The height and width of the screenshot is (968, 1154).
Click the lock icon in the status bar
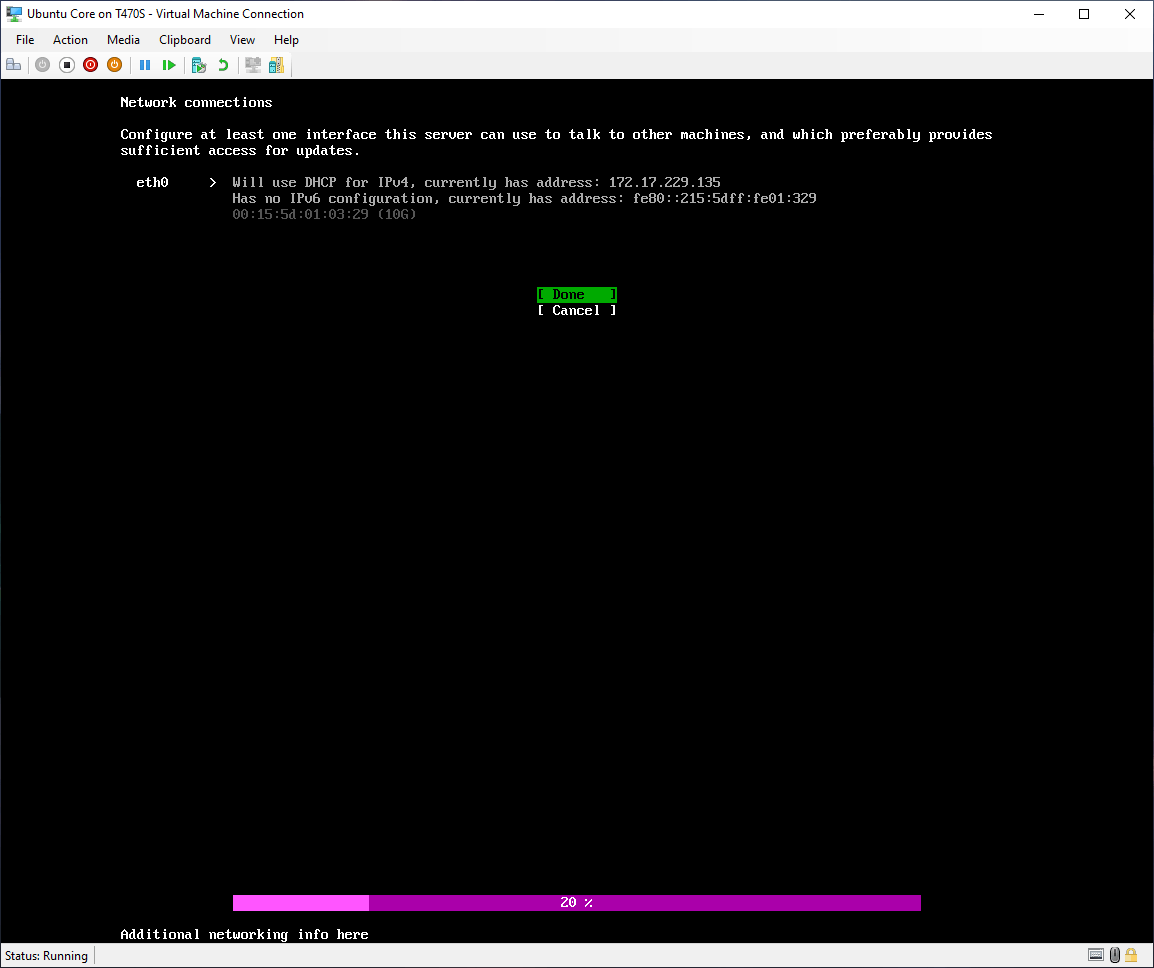coord(1131,955)
